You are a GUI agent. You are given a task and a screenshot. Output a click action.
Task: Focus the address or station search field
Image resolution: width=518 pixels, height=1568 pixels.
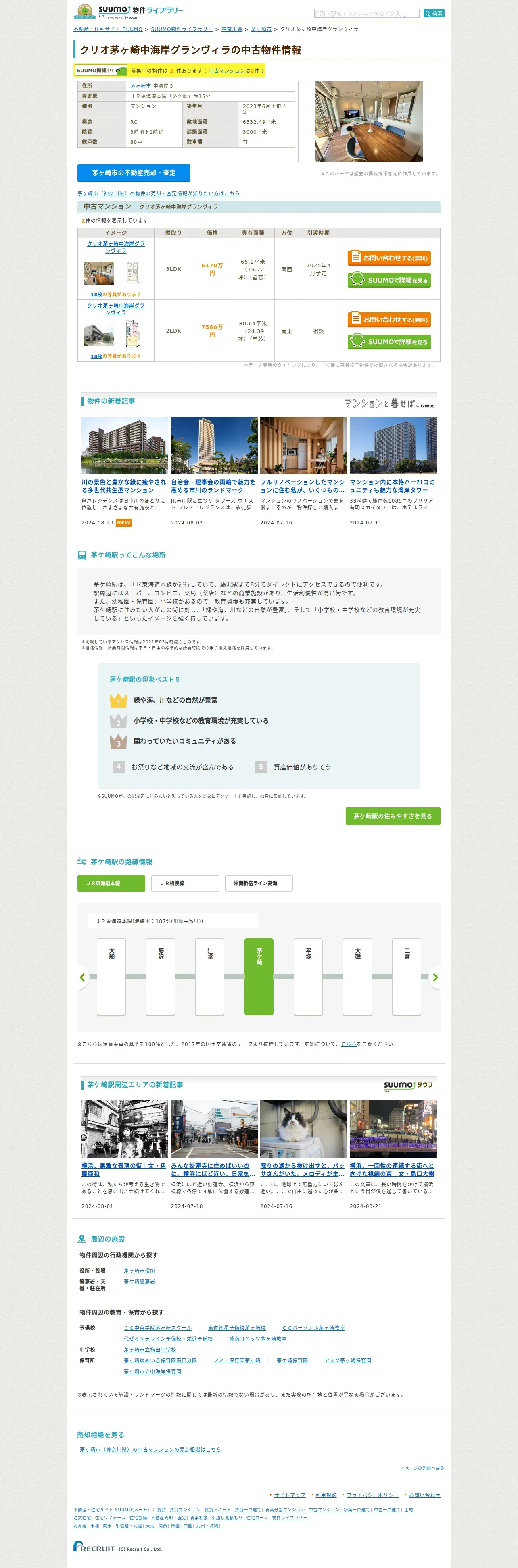coord(366,13)
